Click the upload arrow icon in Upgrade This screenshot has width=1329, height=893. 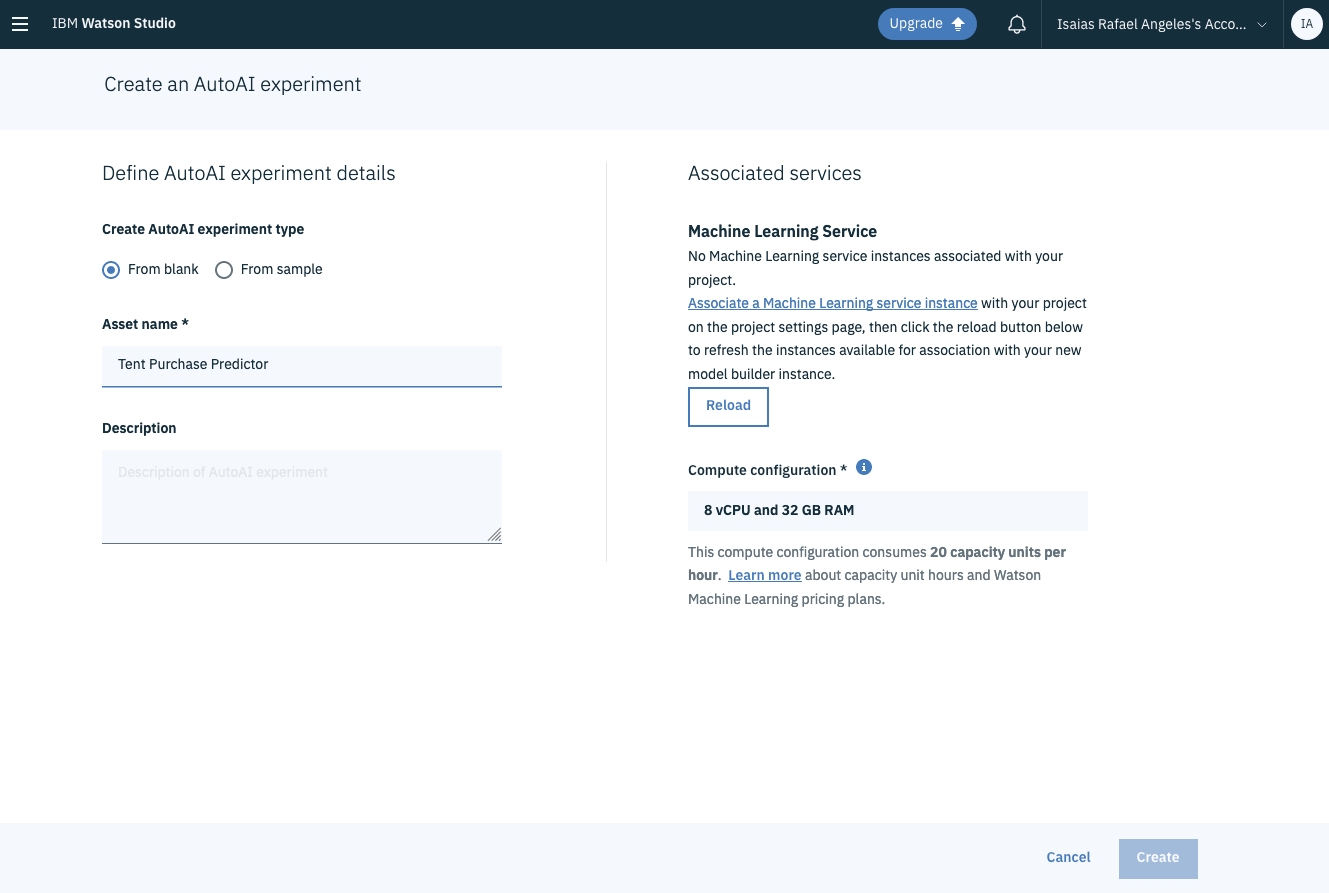958,25
